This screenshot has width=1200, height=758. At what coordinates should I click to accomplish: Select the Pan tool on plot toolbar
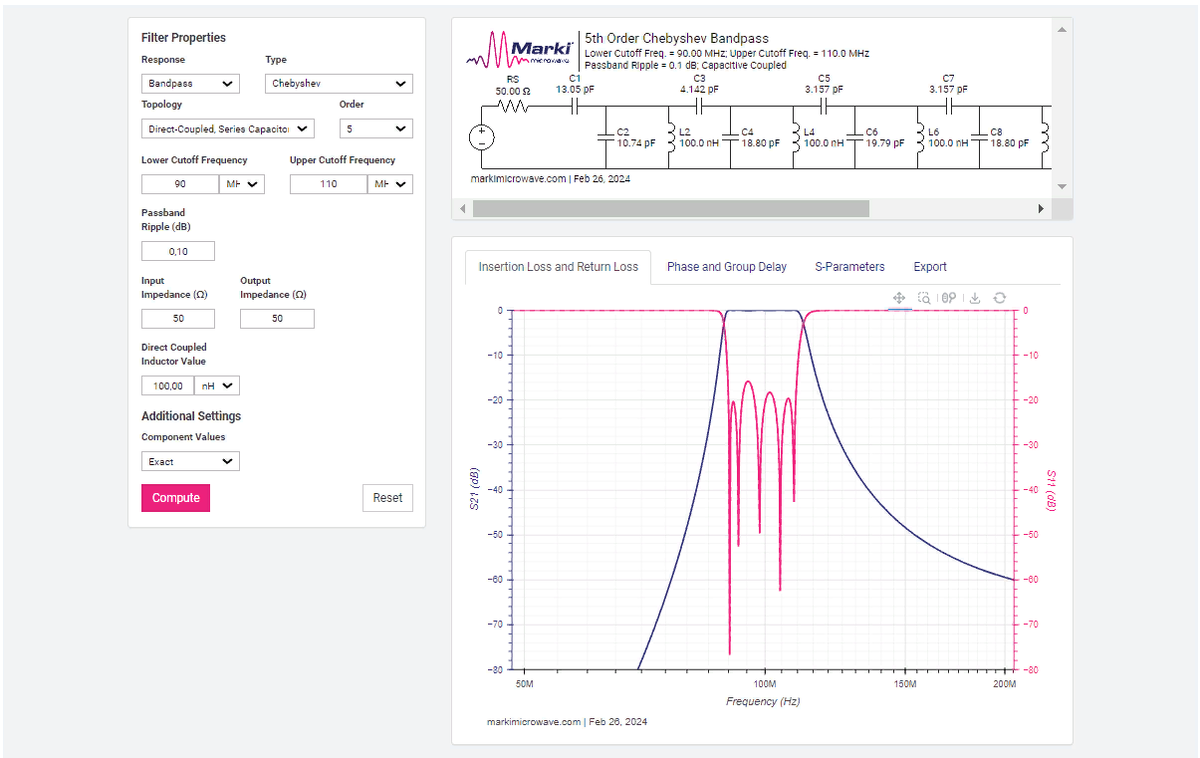point(899,298)
